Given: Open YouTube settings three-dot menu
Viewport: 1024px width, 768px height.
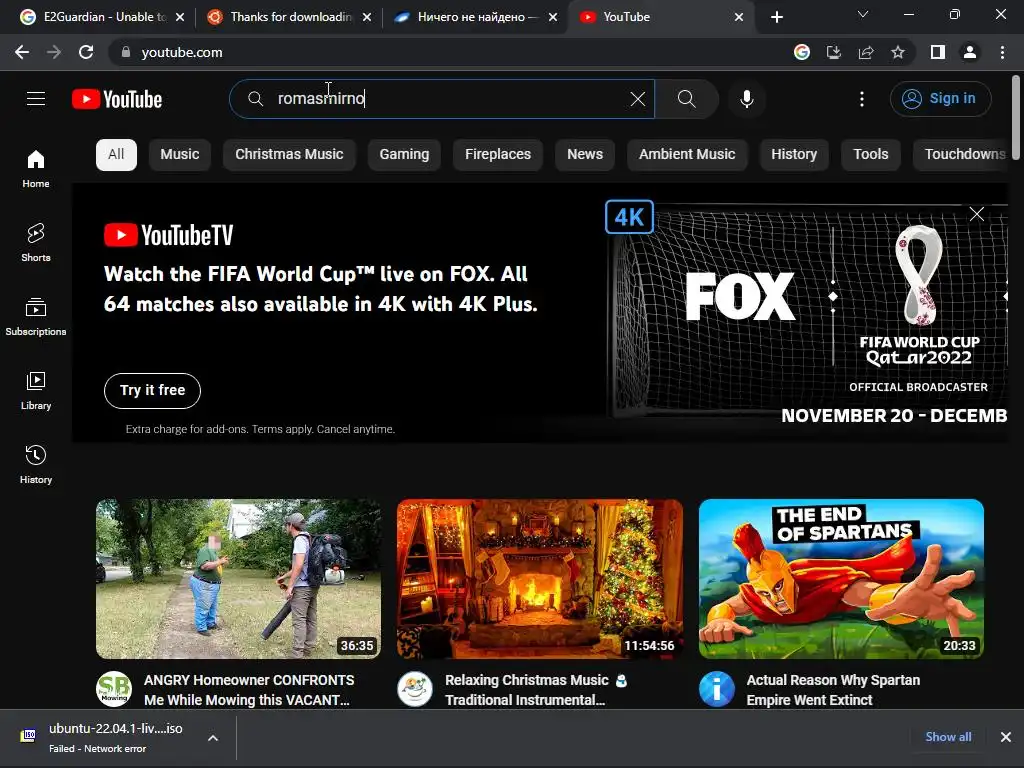Looking at the screenshot, I should (x=861, y=99).
